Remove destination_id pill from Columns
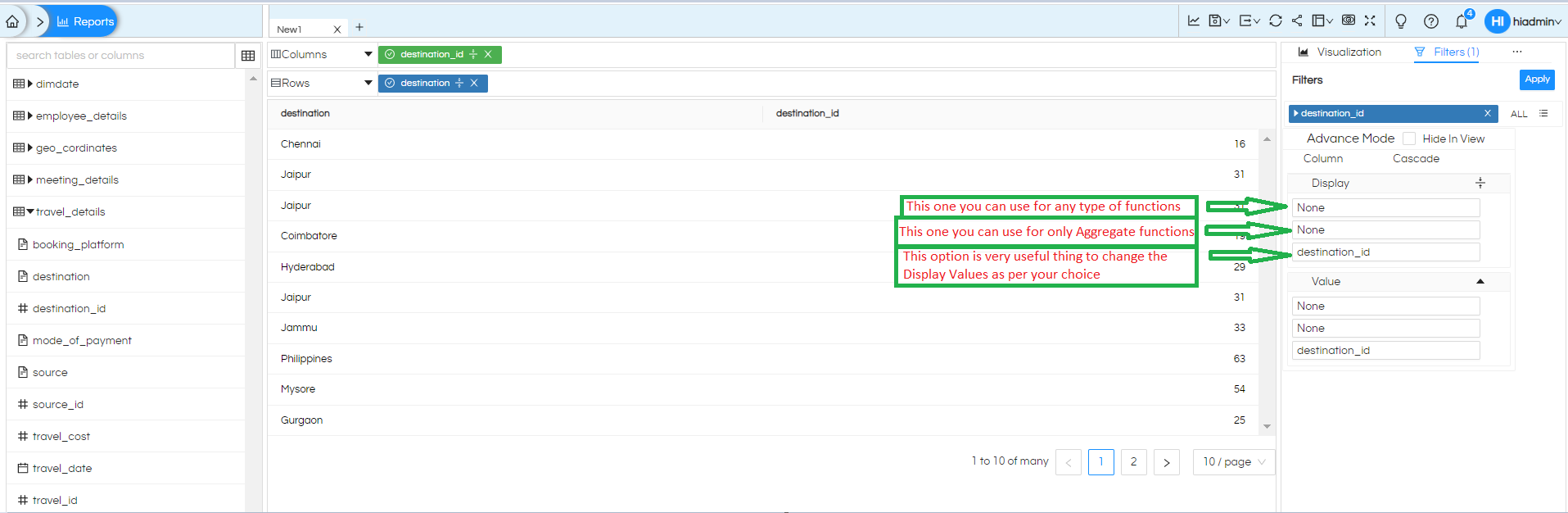 pos(488,54)
